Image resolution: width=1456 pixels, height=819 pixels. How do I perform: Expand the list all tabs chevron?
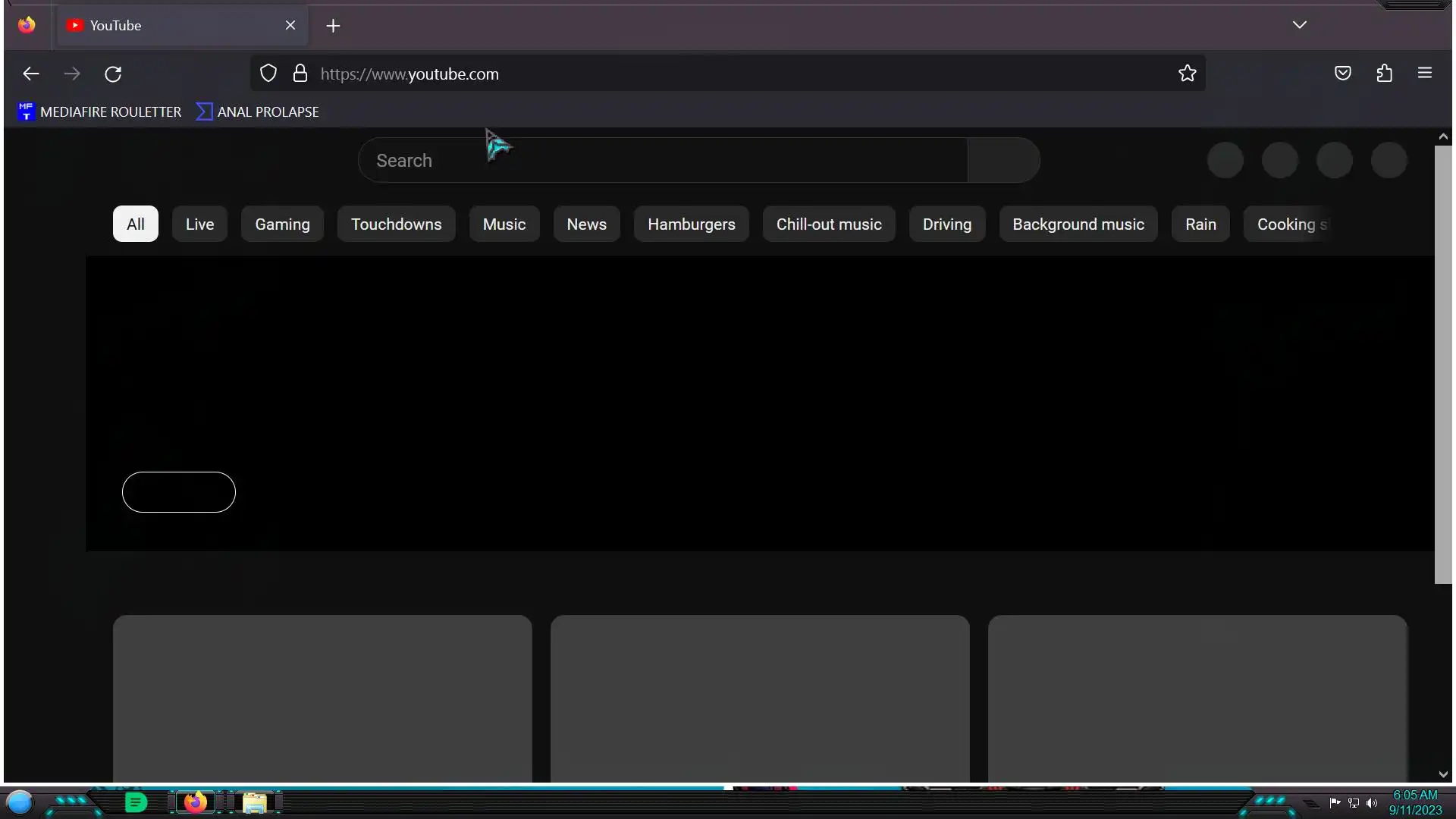1299,25
